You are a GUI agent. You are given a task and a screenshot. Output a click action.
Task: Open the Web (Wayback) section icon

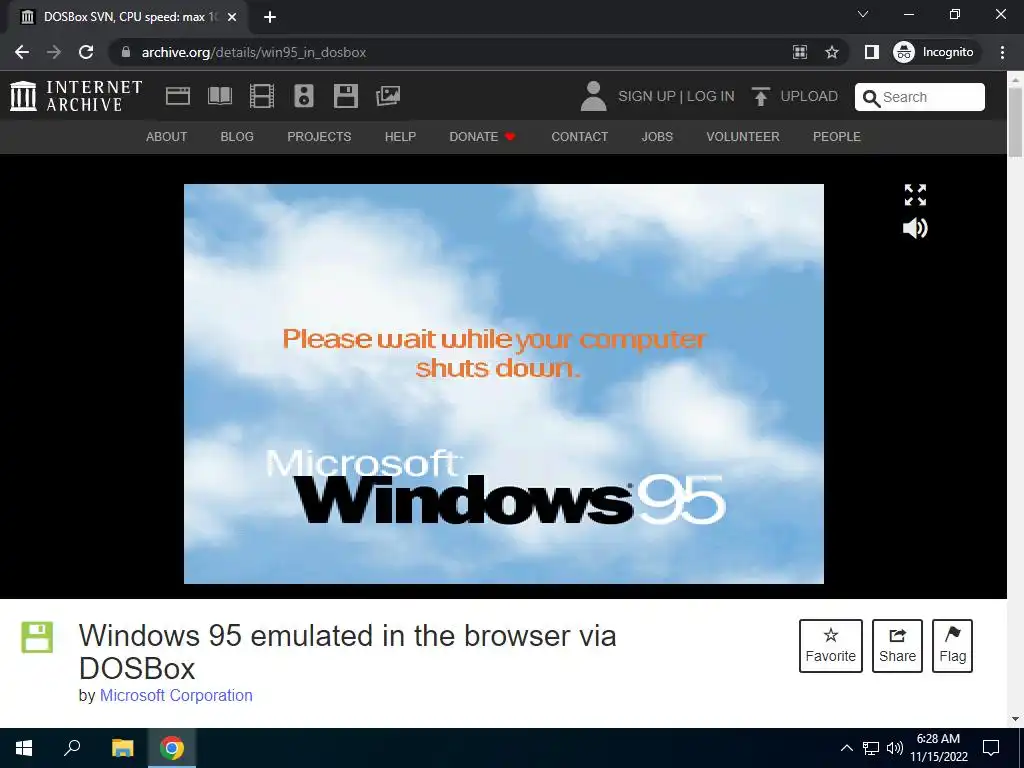[x=178, y=96]
